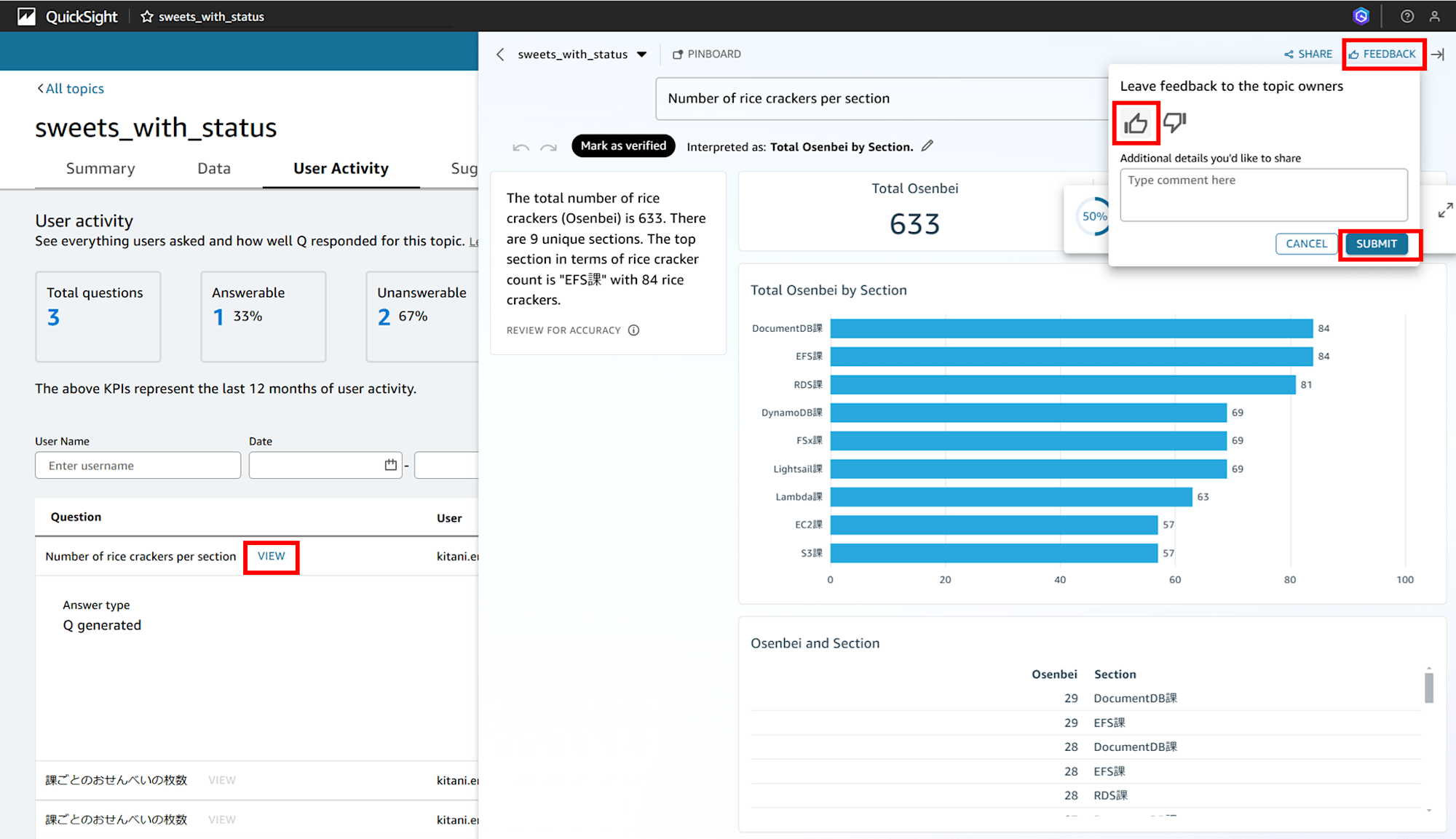Click the Type comment here textbox
The width and height of the screenshot is (1456, 839).
click(x=1264, y=195)
